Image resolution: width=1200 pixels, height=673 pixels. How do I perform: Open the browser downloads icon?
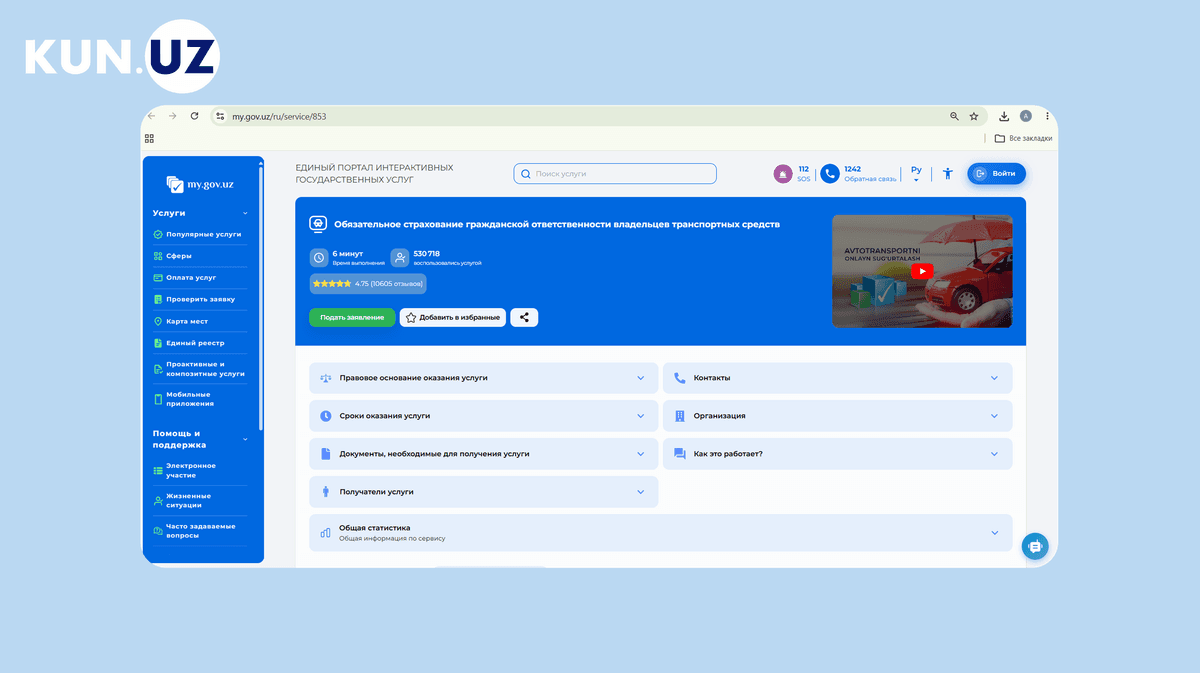1004,116
